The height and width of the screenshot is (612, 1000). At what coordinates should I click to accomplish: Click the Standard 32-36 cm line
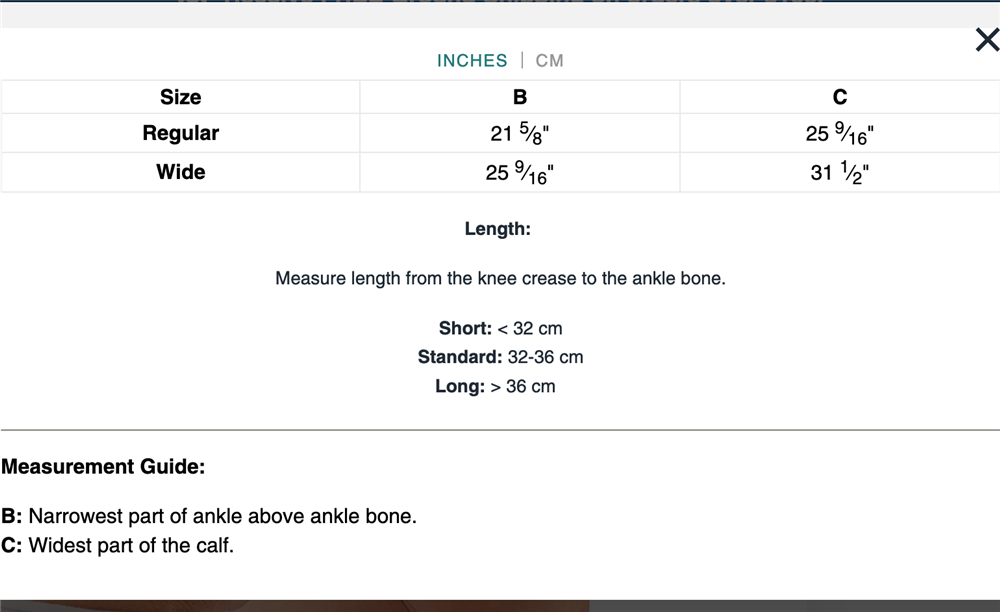(501, 357)
